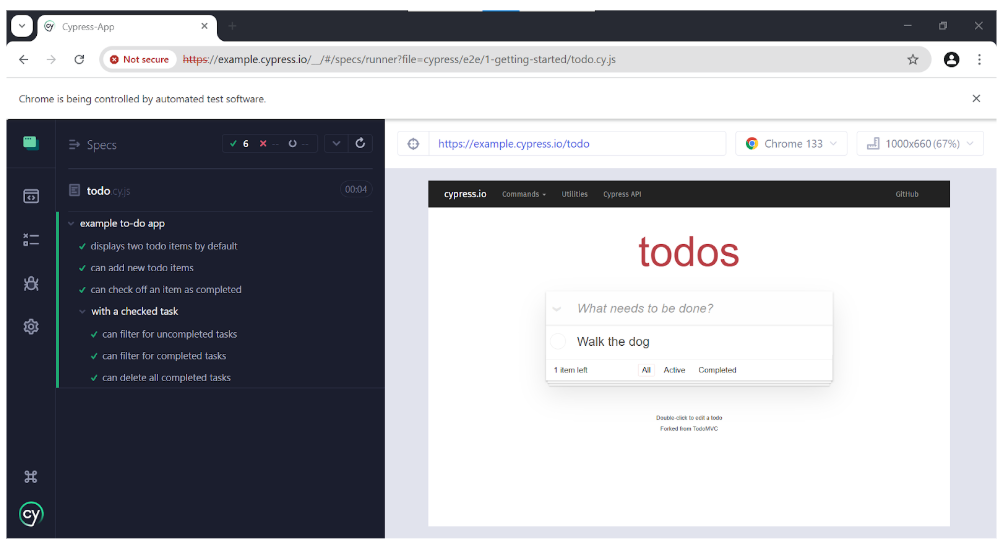This screenshot has width=1006, height=549.
Task: Reload the Chrome page
Action: pos(79,60)
